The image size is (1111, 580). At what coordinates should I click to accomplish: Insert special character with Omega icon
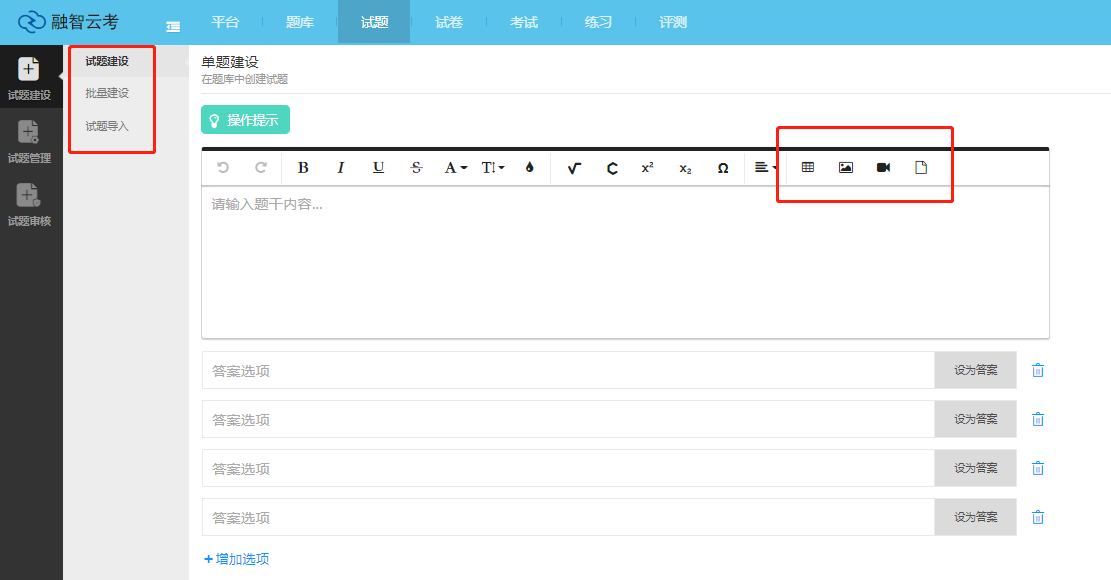pyautogui.click(x=723, y=168)
